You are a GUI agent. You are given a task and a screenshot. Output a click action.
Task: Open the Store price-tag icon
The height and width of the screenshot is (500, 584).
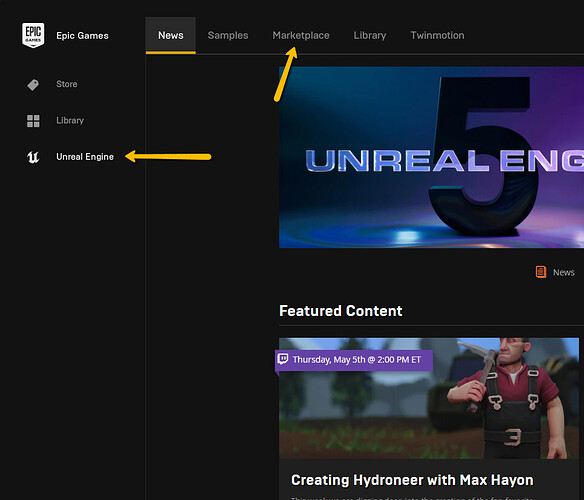pyautogui.click(x=33, y=85)
